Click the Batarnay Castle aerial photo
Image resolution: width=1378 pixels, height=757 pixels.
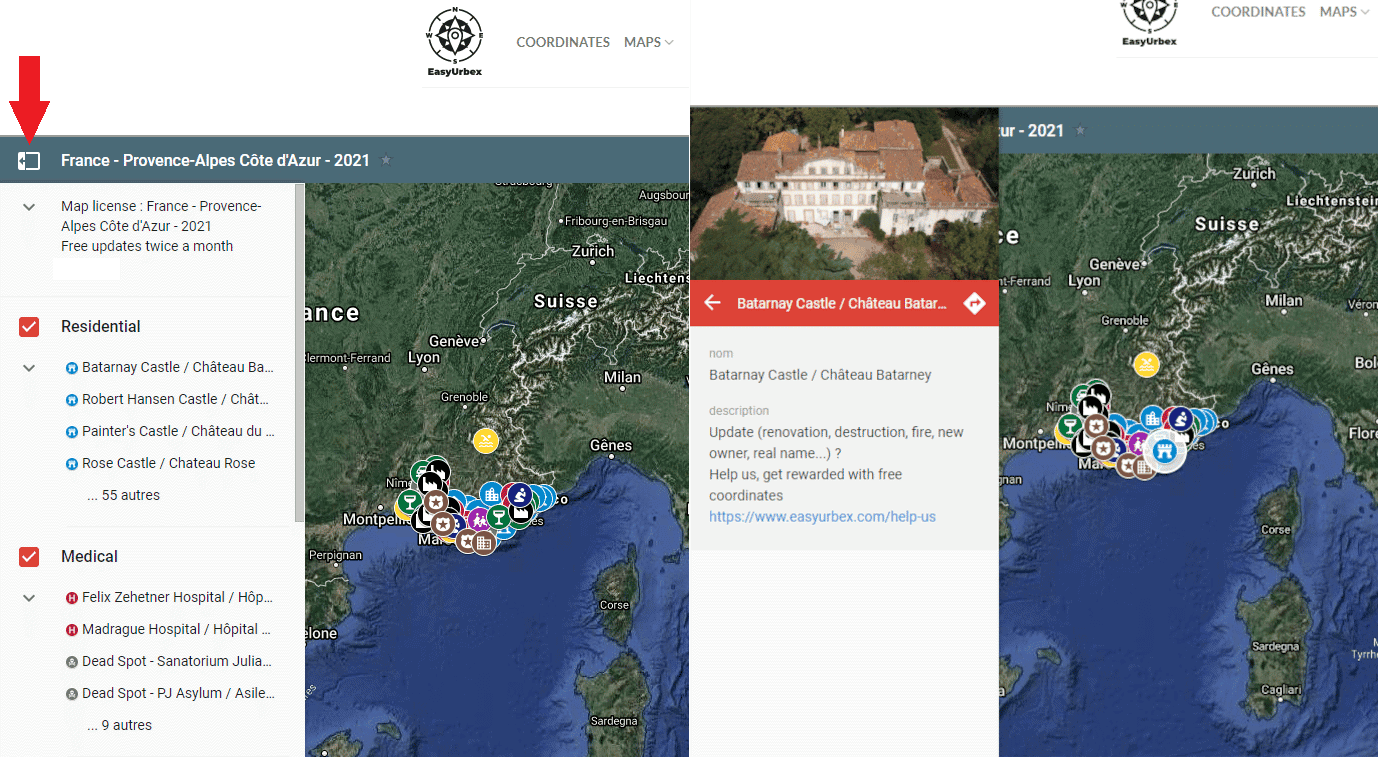(844, 193)
